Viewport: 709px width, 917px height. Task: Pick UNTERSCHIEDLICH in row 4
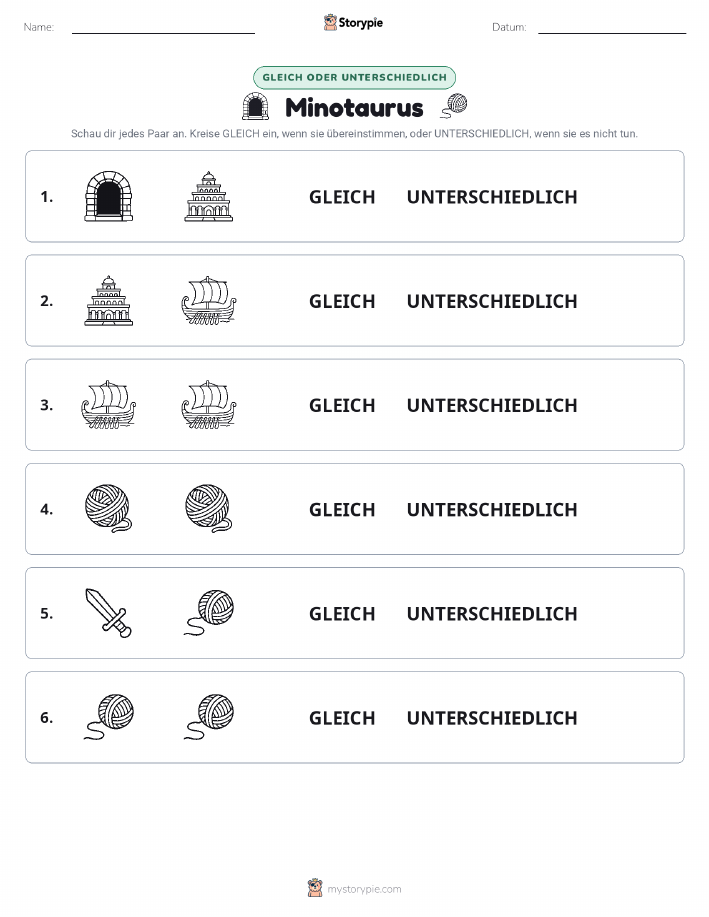(492, 509)
